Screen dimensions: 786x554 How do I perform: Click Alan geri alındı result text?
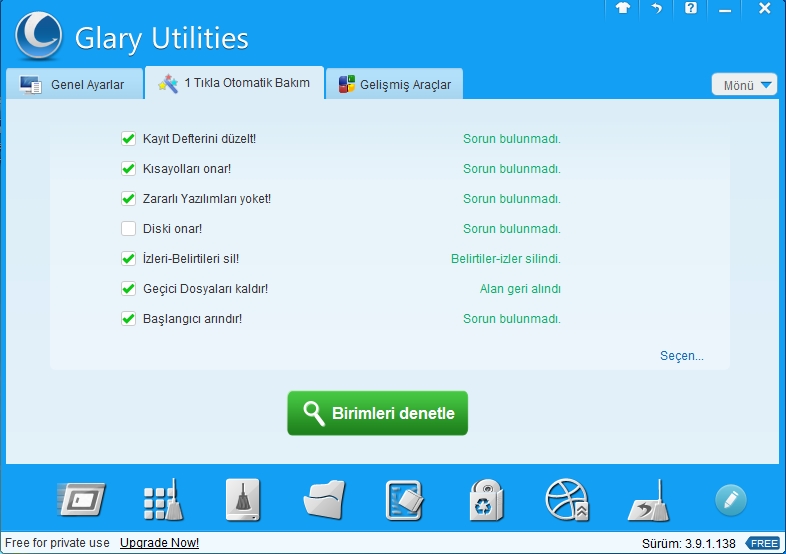tap(520, 289)
